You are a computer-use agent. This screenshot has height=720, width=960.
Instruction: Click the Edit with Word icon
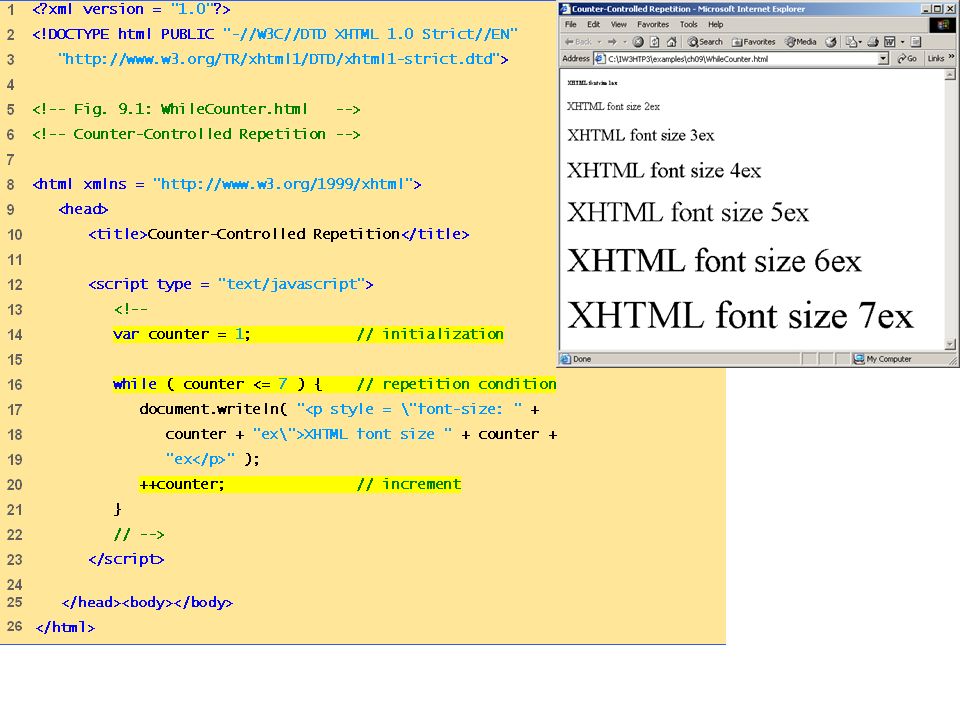(890, 42)
